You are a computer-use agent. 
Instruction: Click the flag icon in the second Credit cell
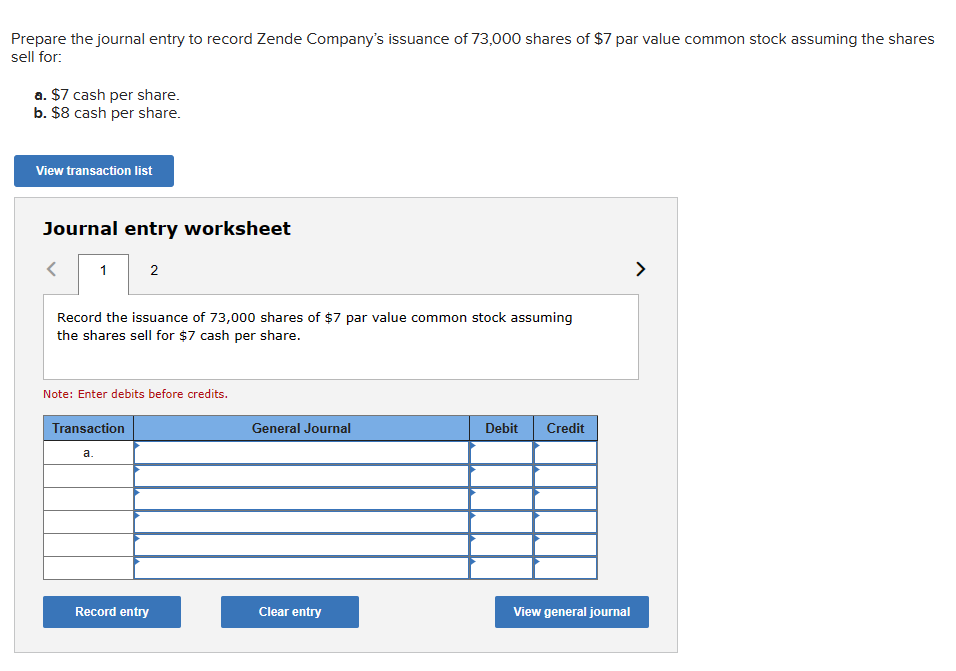537,470
